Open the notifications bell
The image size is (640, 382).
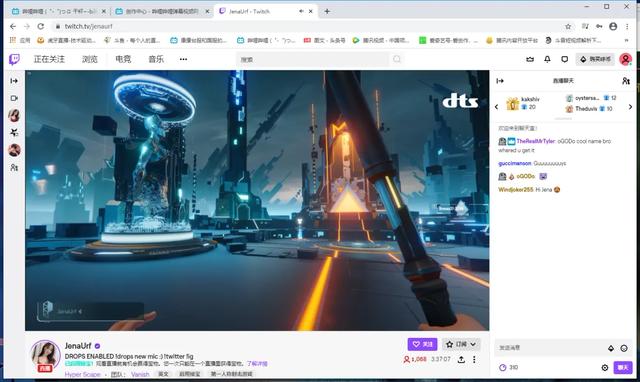[x=547, y=59]
